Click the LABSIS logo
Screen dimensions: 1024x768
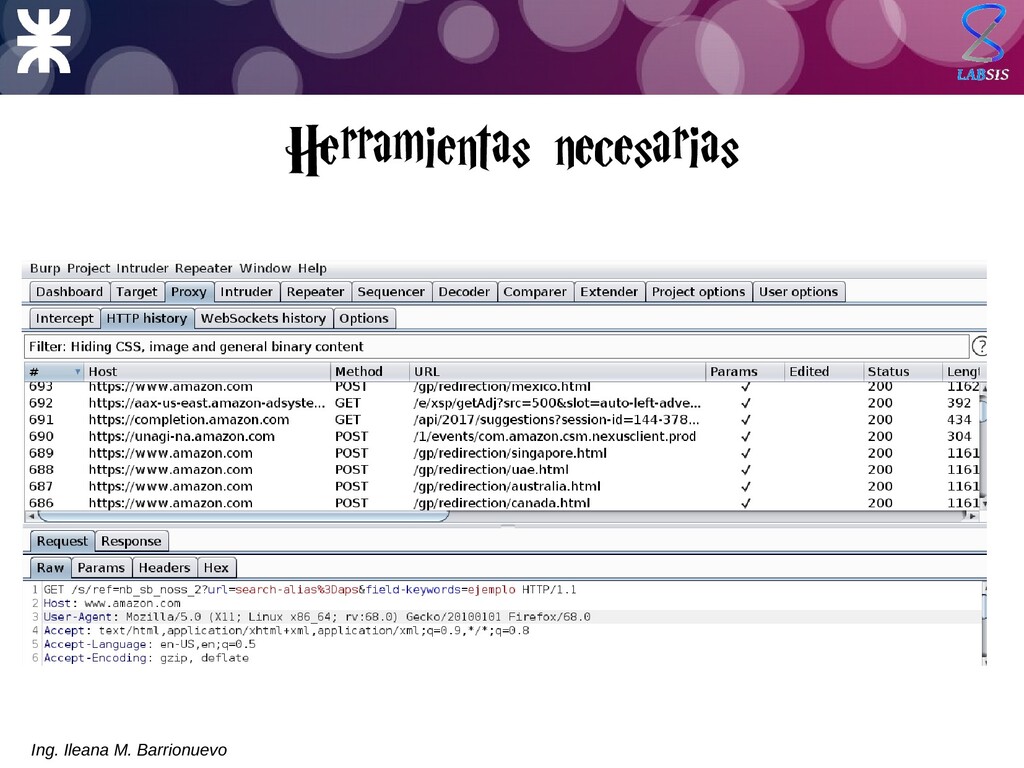(x=984, y=43)
